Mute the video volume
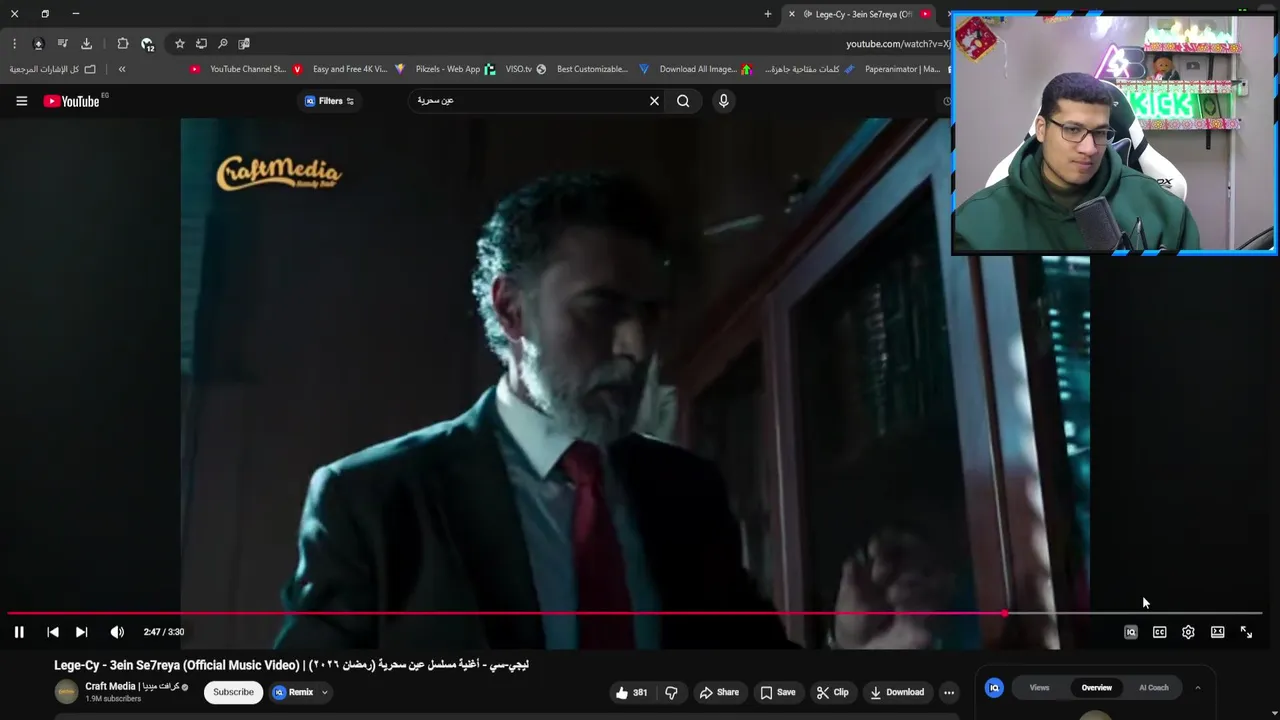Image resolution: width=1280 pixels, height=720 pixels. [117, 632]
